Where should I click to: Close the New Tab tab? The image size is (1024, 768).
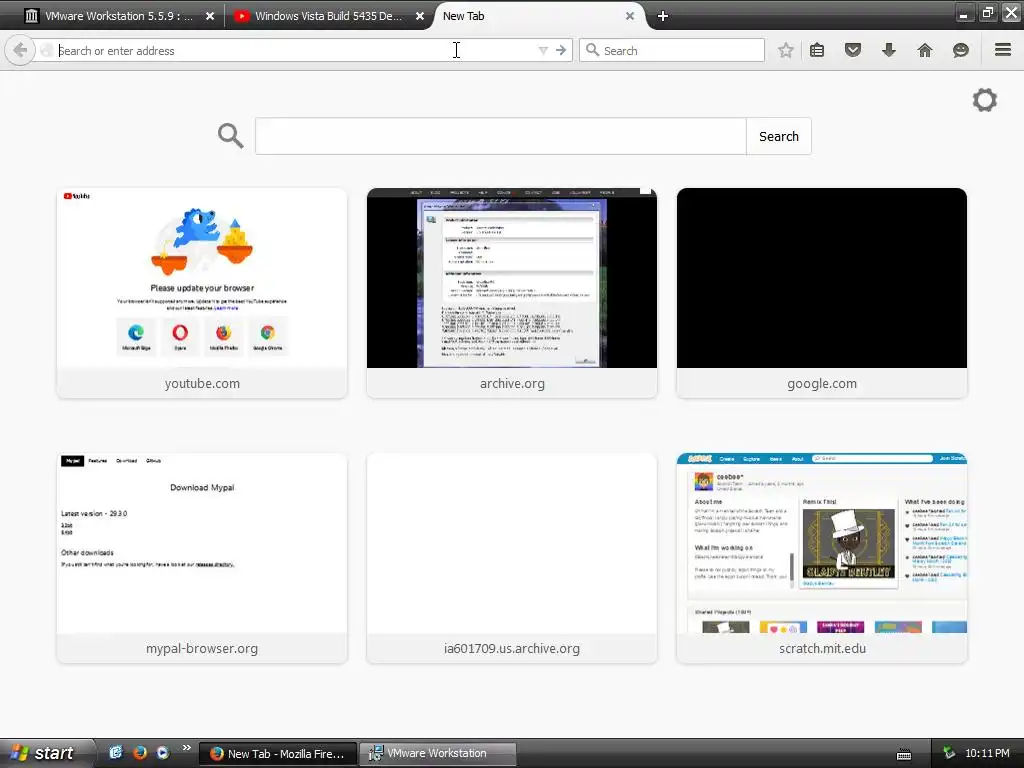coord(630,16)
